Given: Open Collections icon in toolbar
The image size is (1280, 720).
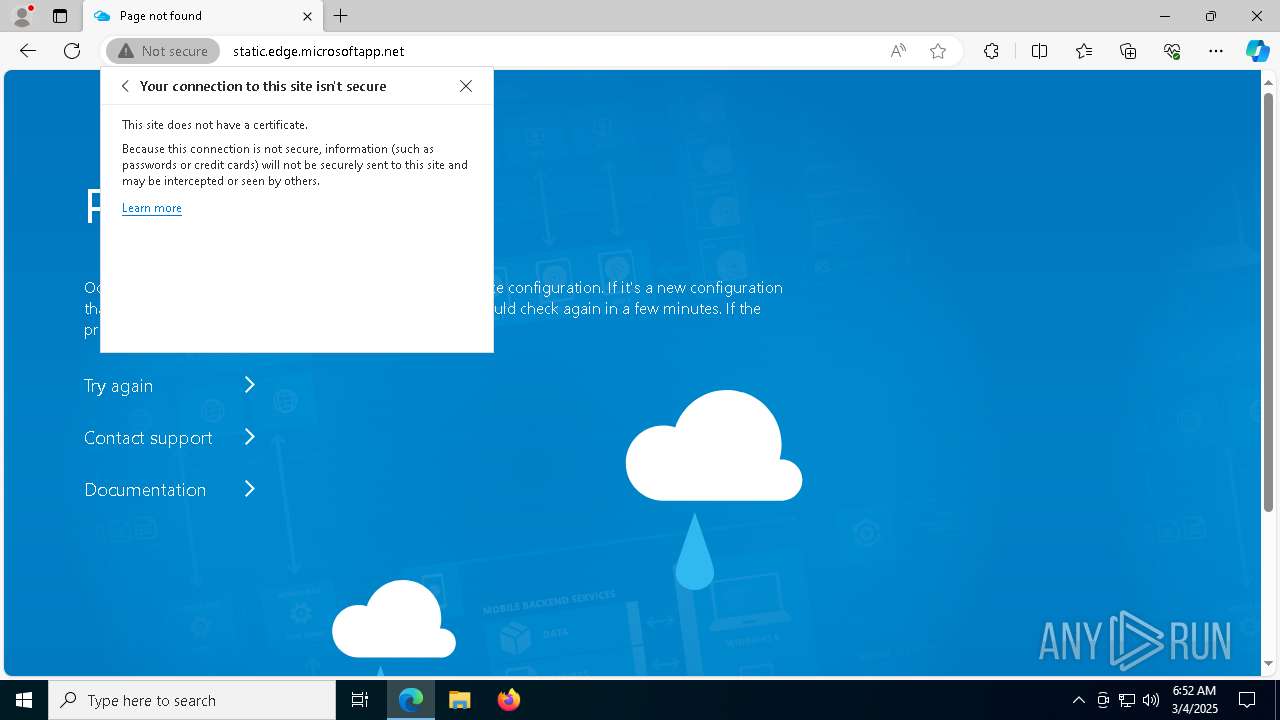Looking at the screenshot, I should [x=1128, y=51].
